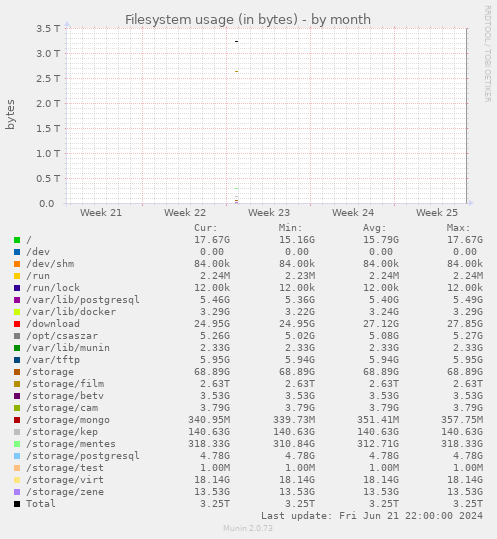This screenshot has height=539, width=497.
Task: Select the /storage/betv legend label
Action: pyautogui.click(x=65, y=396)
